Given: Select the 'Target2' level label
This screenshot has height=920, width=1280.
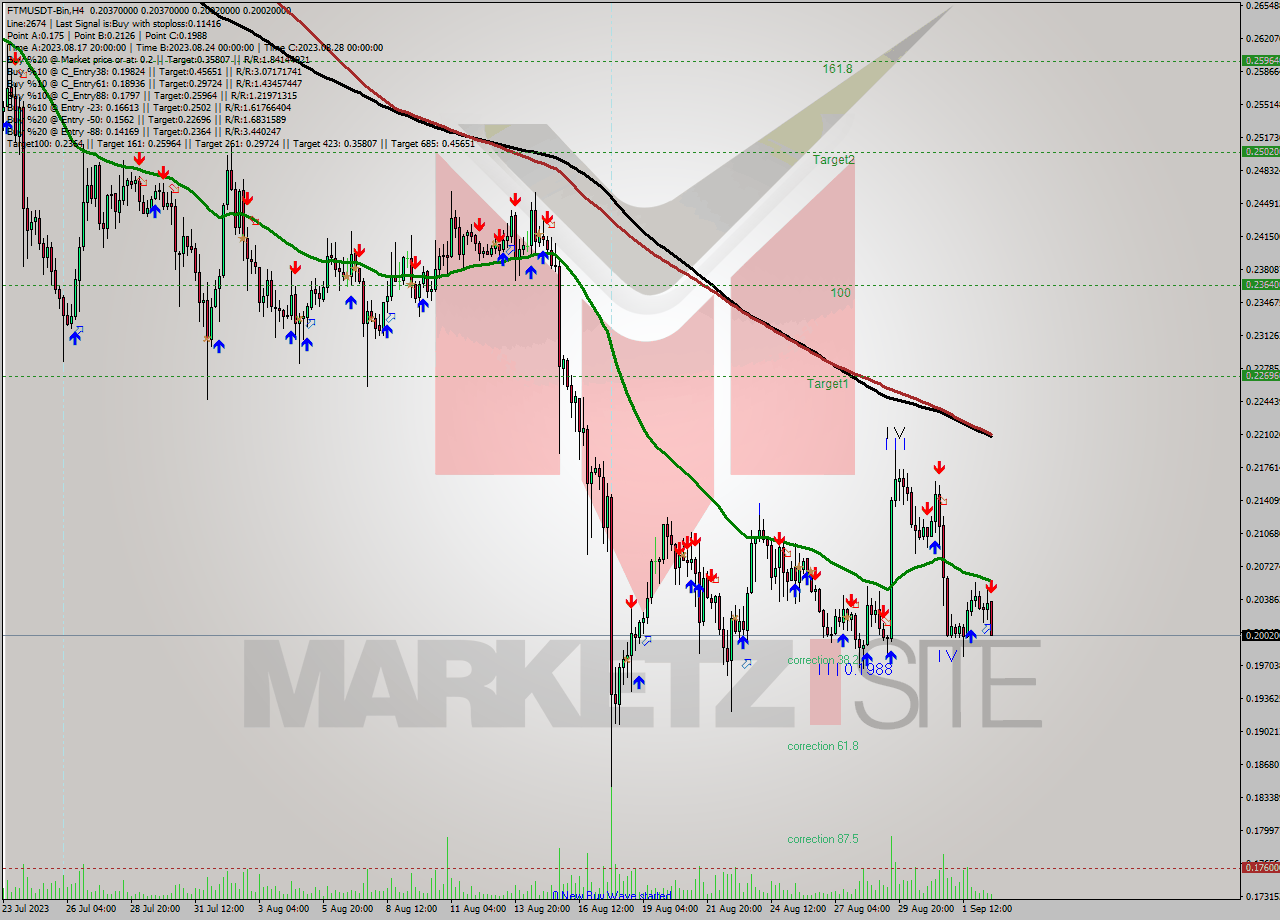Looking at the screenshot, I should pyautogui.click(x=833, y=159).
